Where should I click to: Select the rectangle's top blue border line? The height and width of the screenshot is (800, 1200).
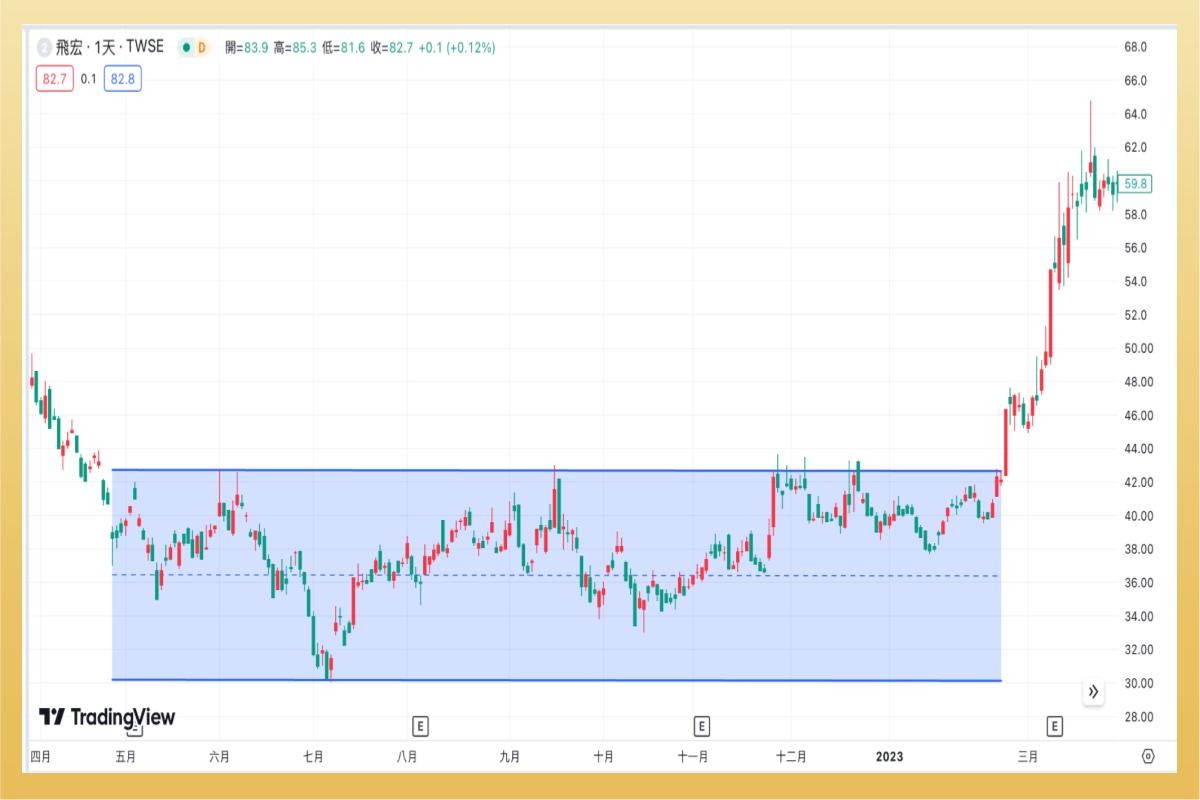pos(556,470)
